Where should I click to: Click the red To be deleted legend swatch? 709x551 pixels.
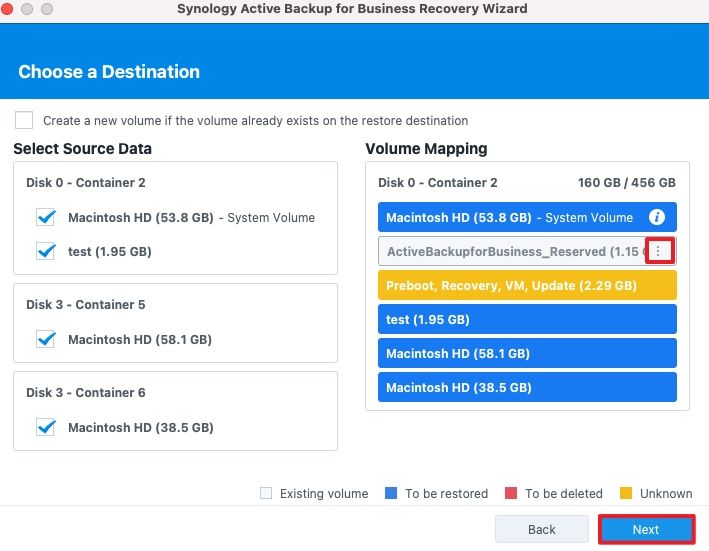[511, 493]
